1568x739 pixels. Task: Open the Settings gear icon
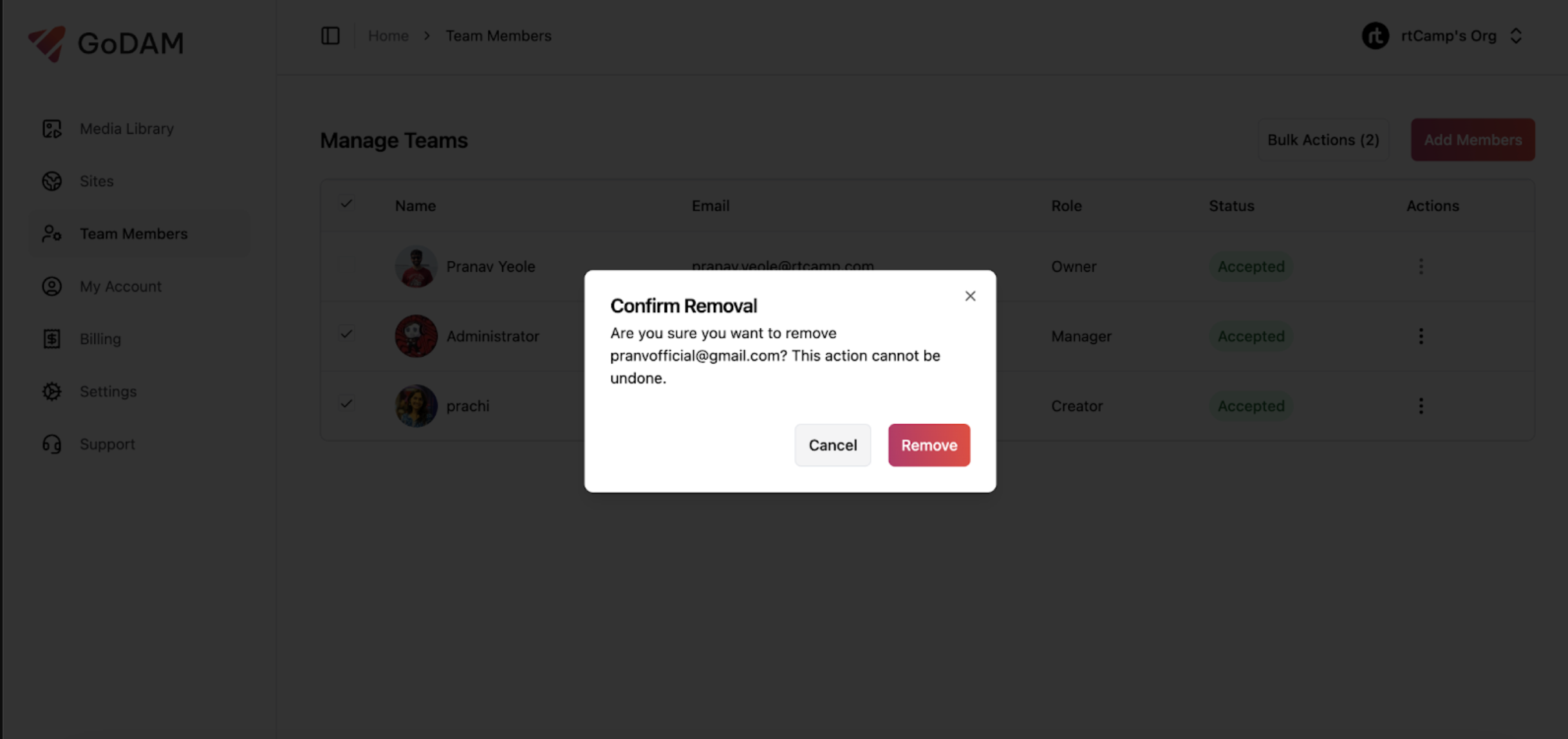51,391
